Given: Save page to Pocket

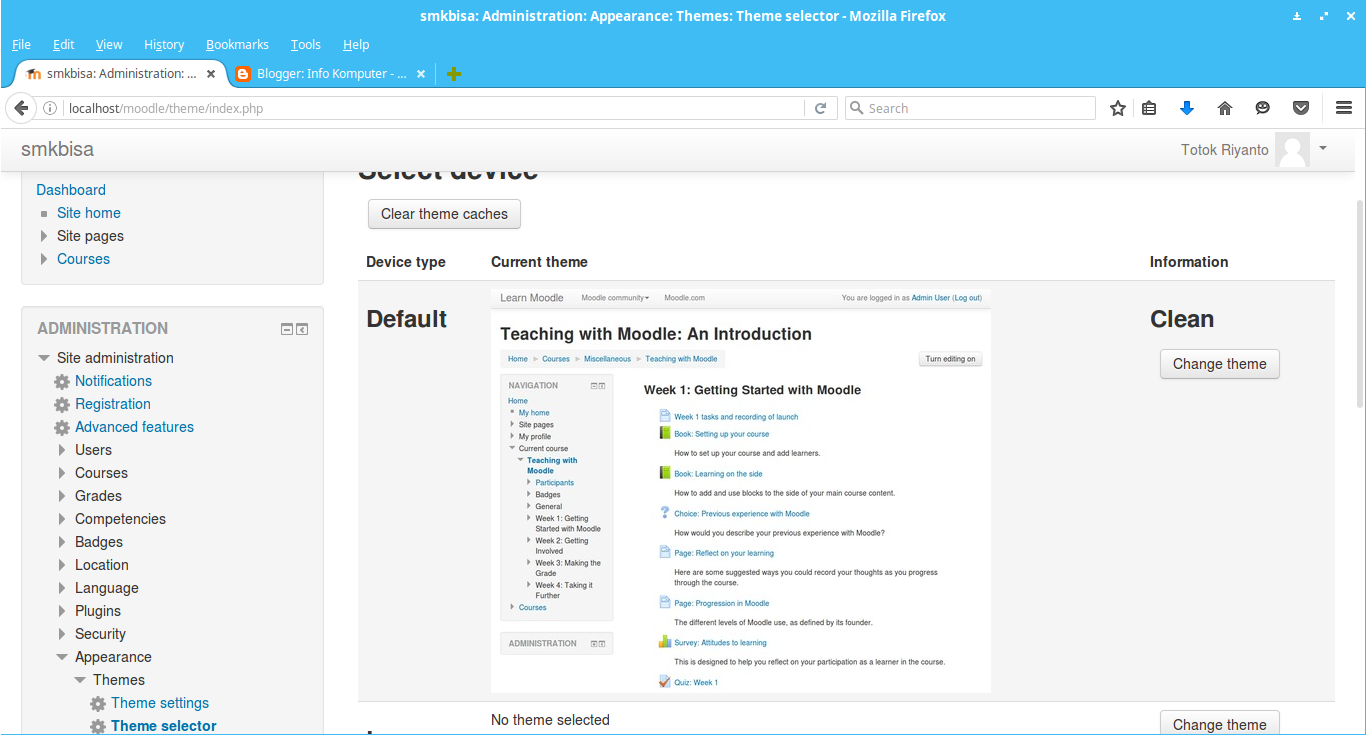Looking at the screenshot, I should [x=1301, y=108].
